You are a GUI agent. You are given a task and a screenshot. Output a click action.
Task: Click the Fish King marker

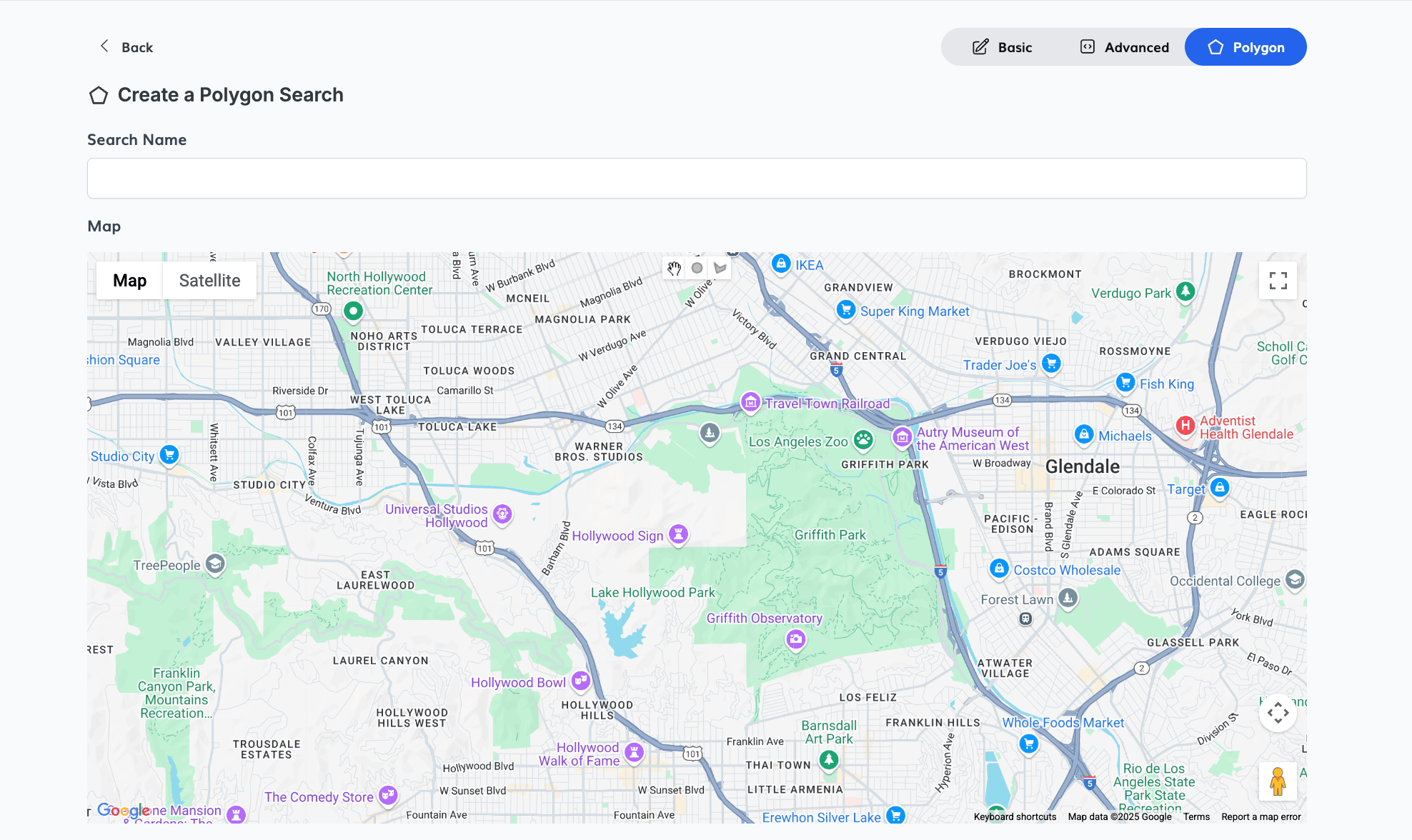[1125, 383]
